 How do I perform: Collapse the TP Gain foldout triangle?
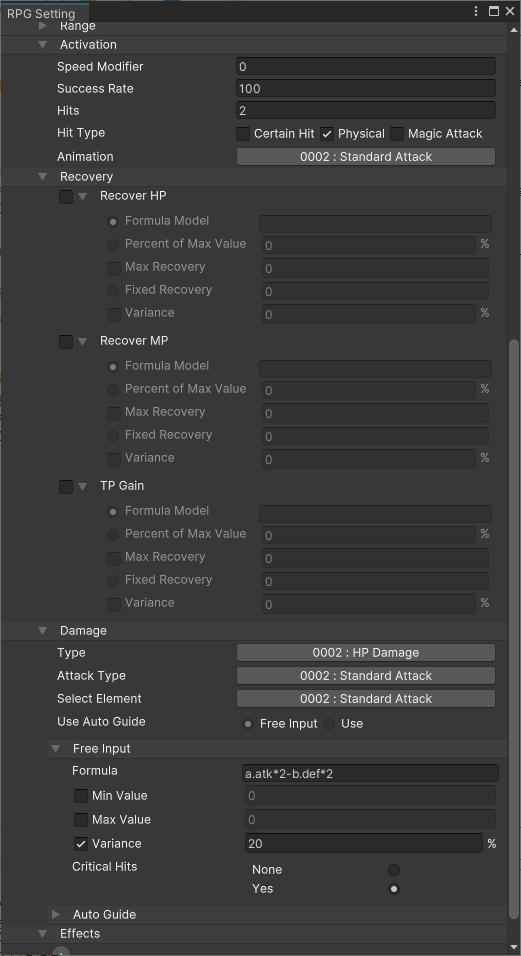tap(83, 487)
